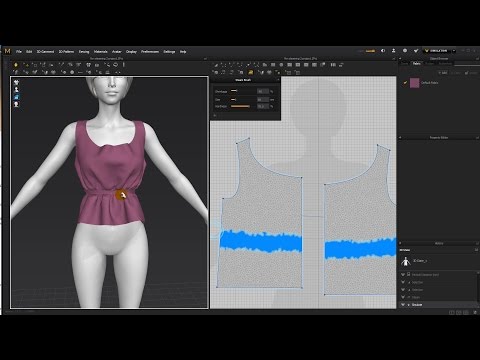Click the globe icon in top bar
The width and height of the screenshot is (480, 360).
405,51
